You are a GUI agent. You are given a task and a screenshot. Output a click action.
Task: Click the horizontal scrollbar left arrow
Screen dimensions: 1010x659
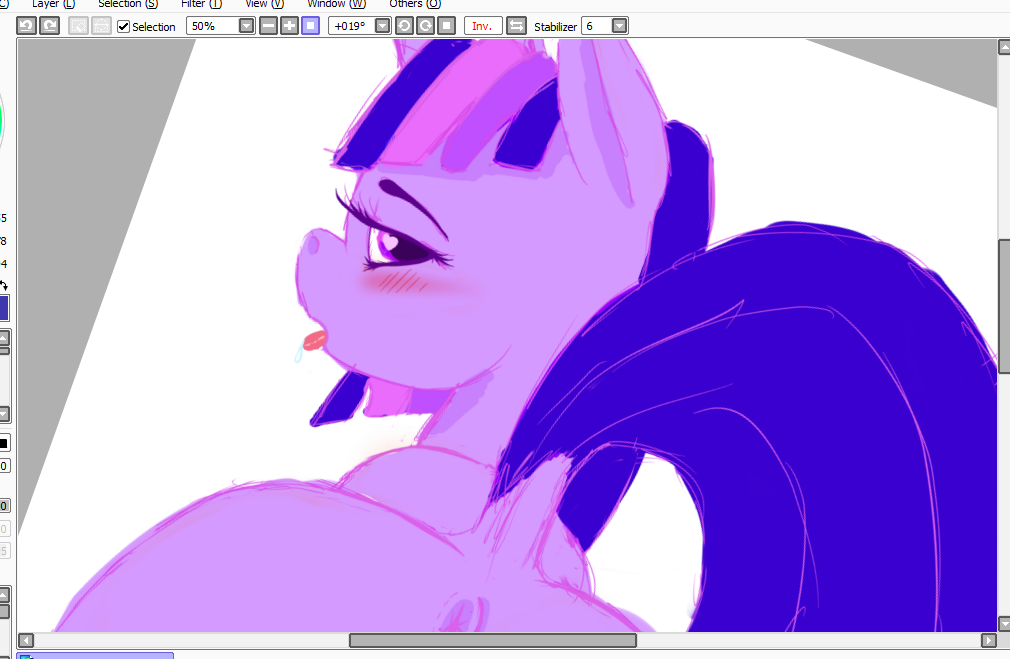(26, 640)
